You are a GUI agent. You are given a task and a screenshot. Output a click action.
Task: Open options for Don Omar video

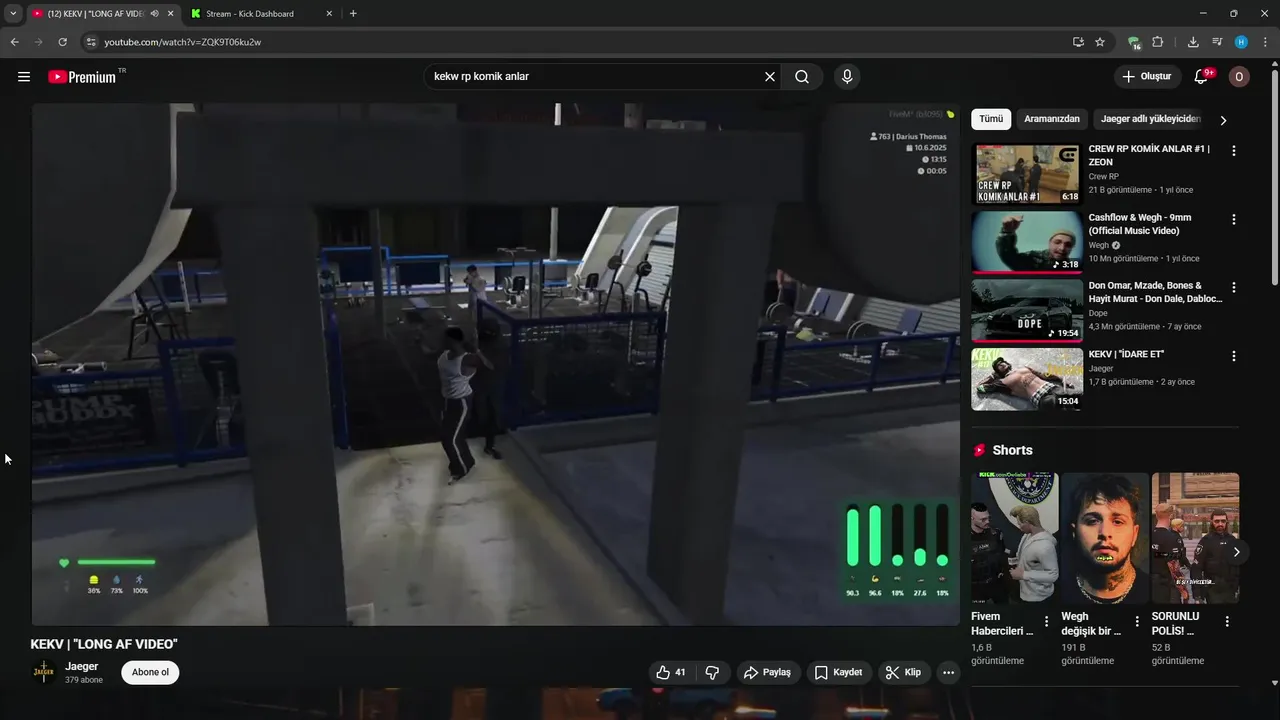point(1234,287)
